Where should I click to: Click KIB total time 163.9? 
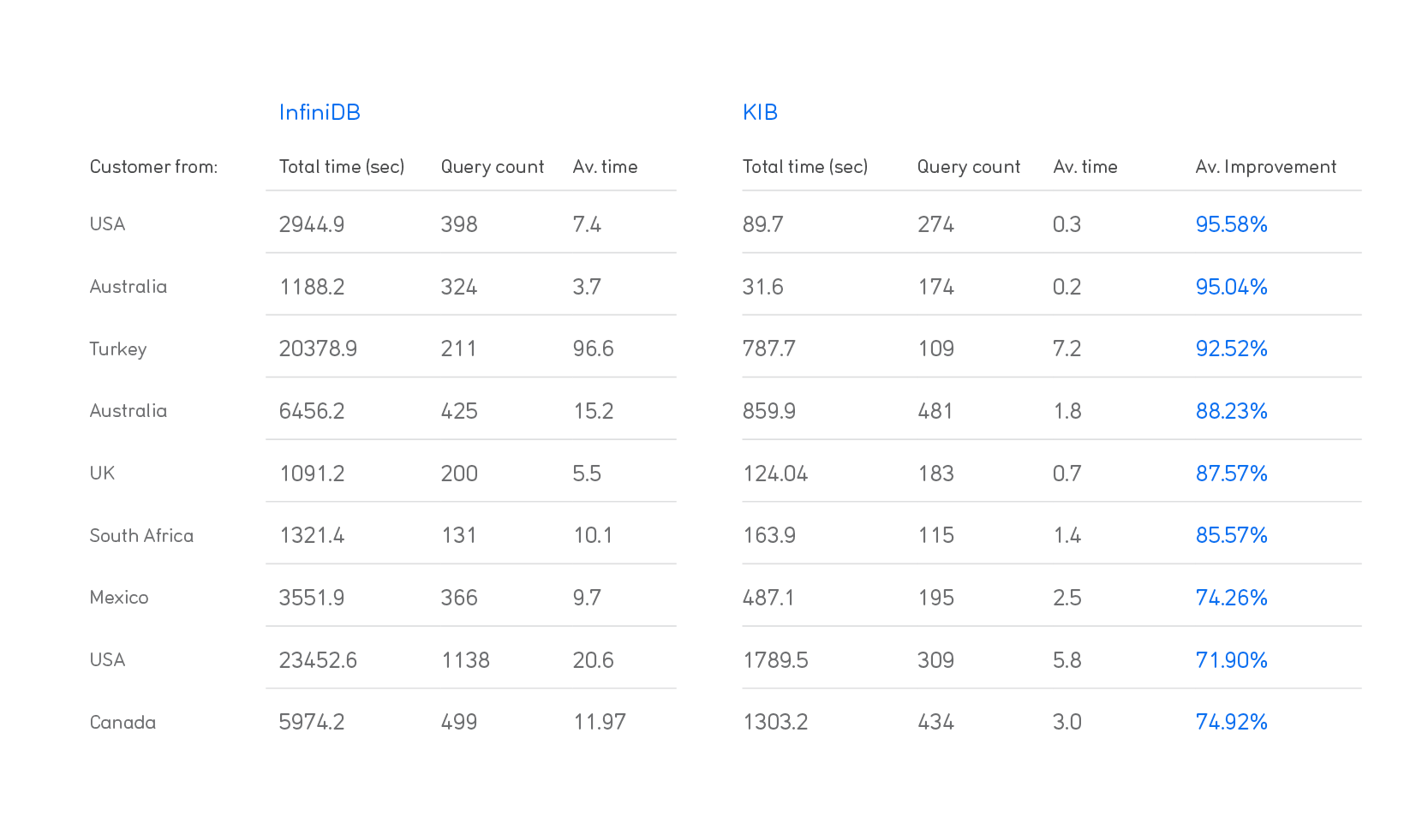pyautogui.click(x=769, y=535)
